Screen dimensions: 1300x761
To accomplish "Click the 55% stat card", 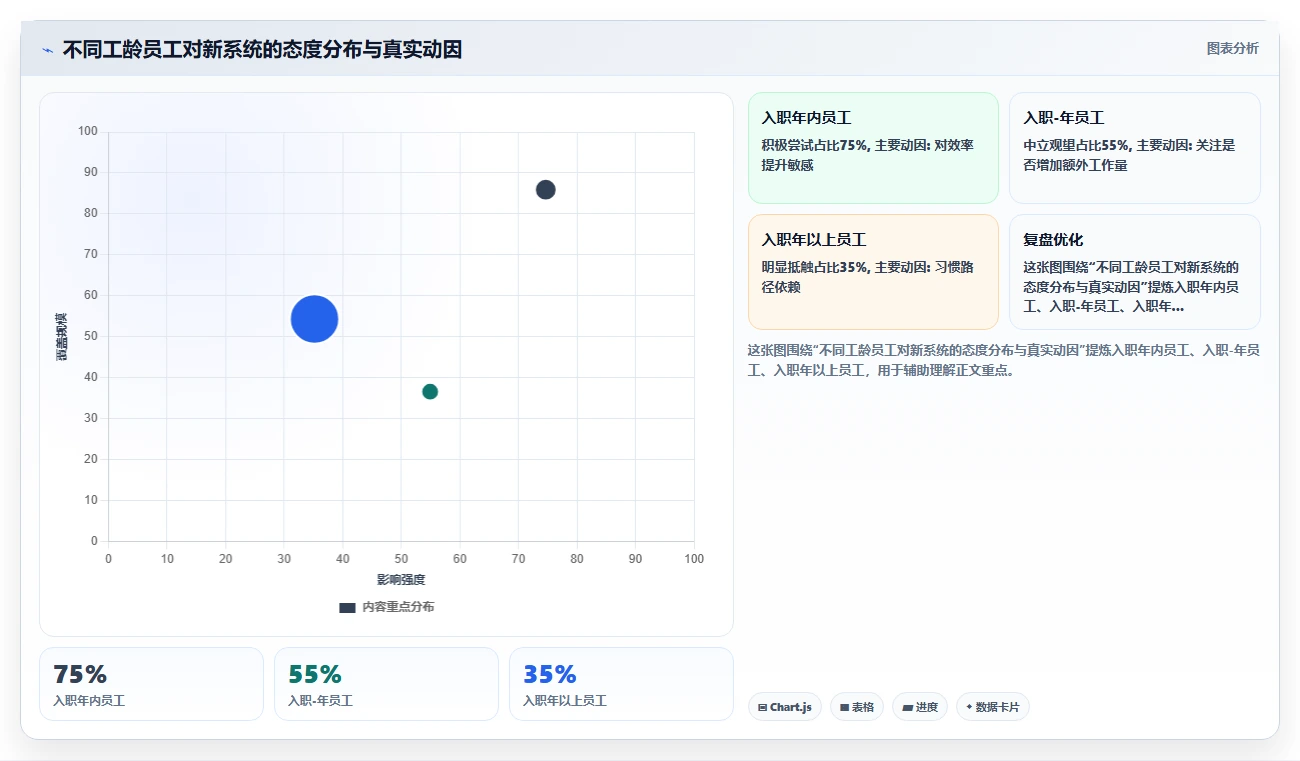I will pyautogui.click(x=386, y=684).
